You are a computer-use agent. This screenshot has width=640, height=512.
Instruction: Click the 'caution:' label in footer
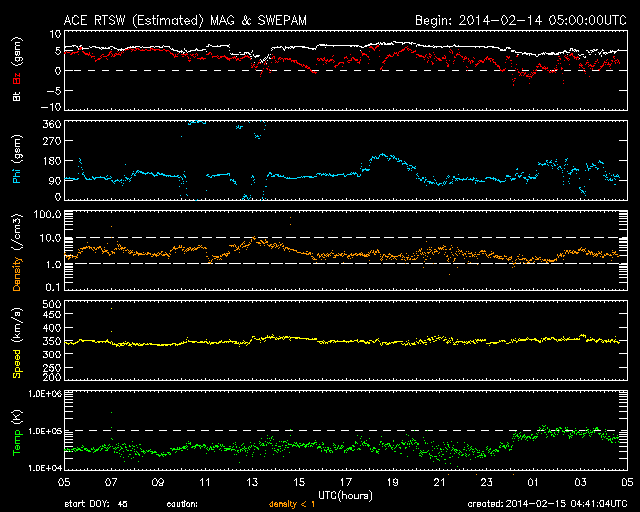pyautogui.click(x=182, y=504)
